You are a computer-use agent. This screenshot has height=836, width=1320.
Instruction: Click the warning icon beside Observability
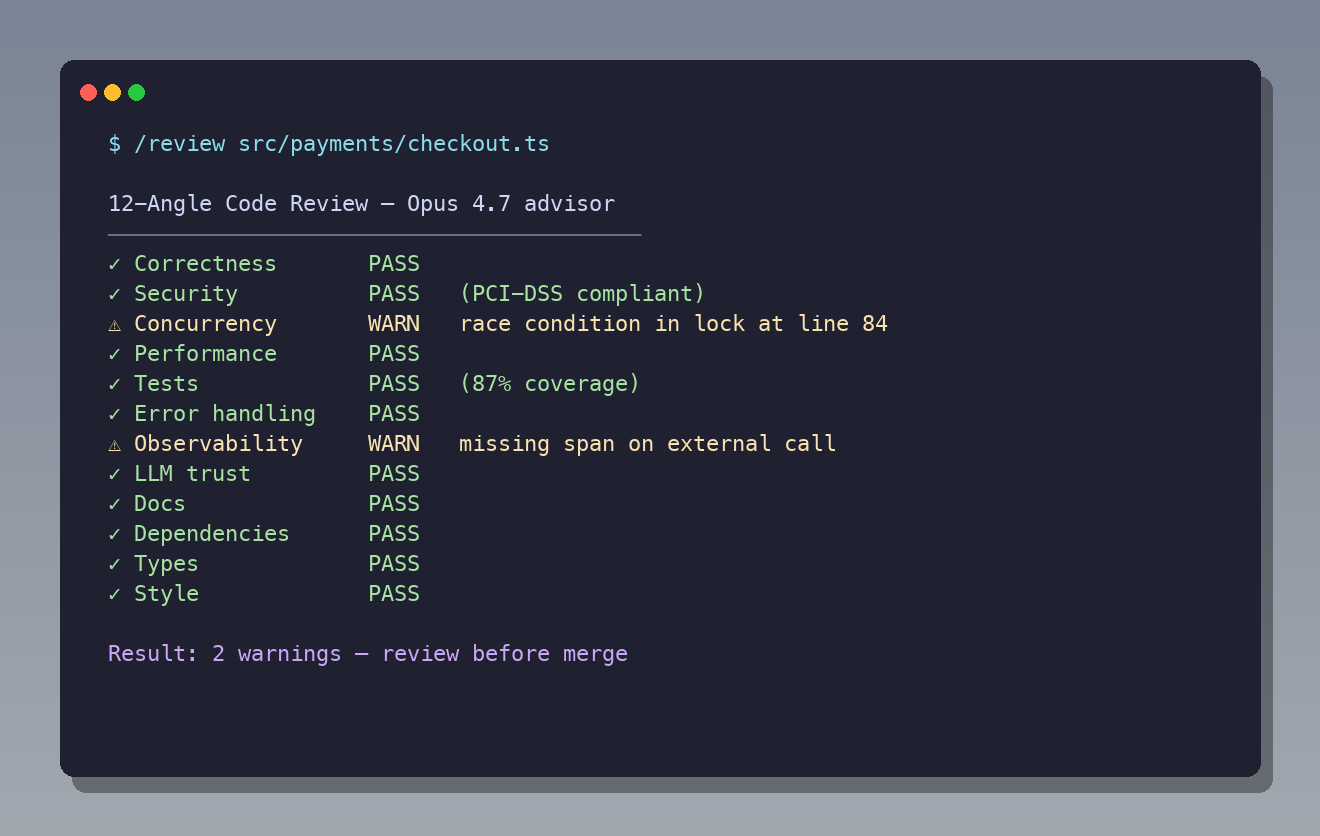114,444
